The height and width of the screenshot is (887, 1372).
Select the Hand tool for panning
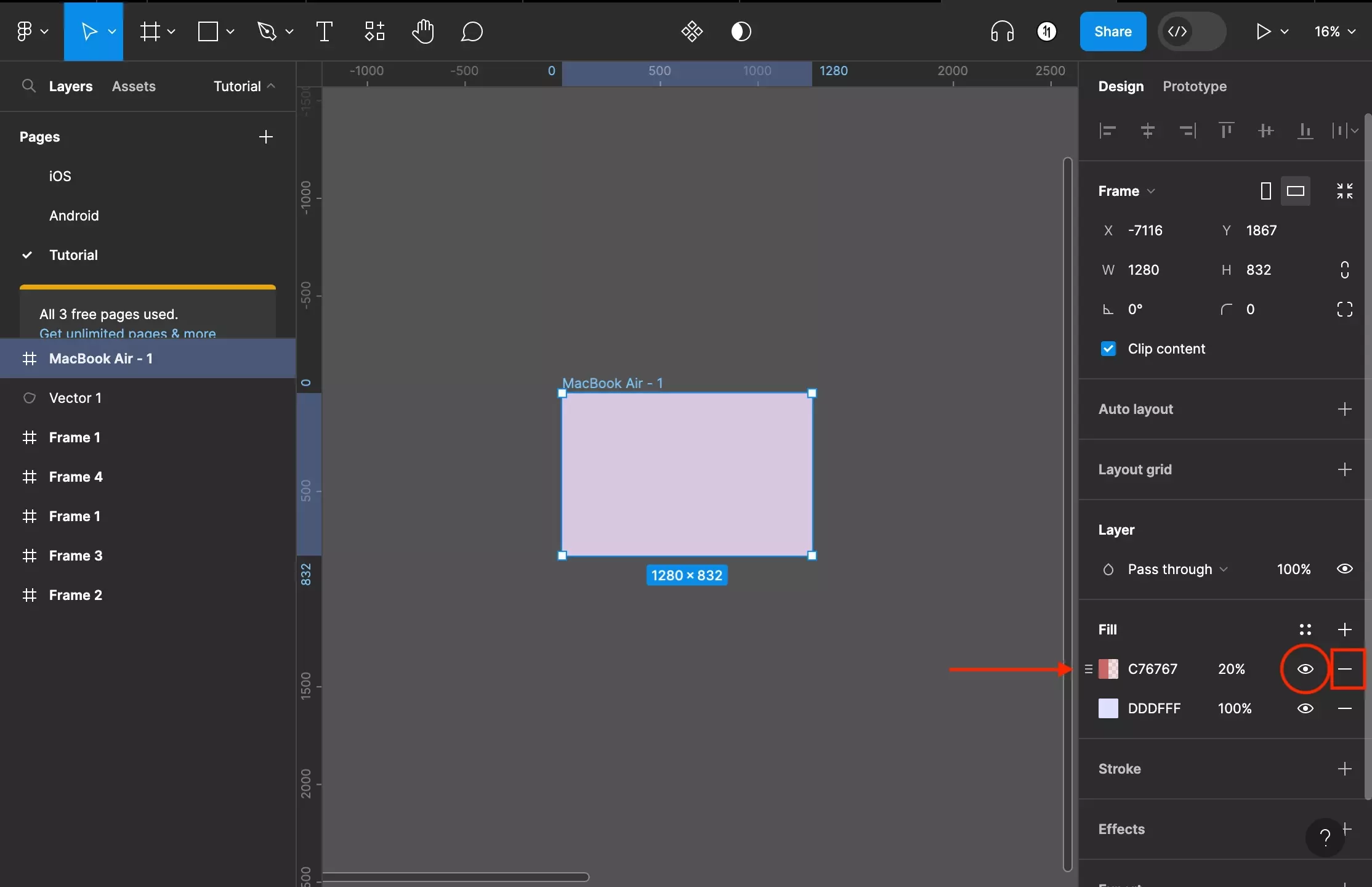pyautogui.click(x=422, y=31)
